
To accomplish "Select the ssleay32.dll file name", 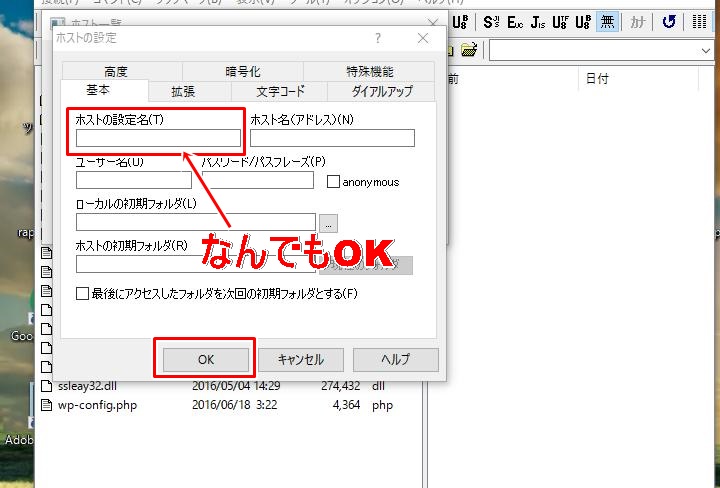I will 87,386.
